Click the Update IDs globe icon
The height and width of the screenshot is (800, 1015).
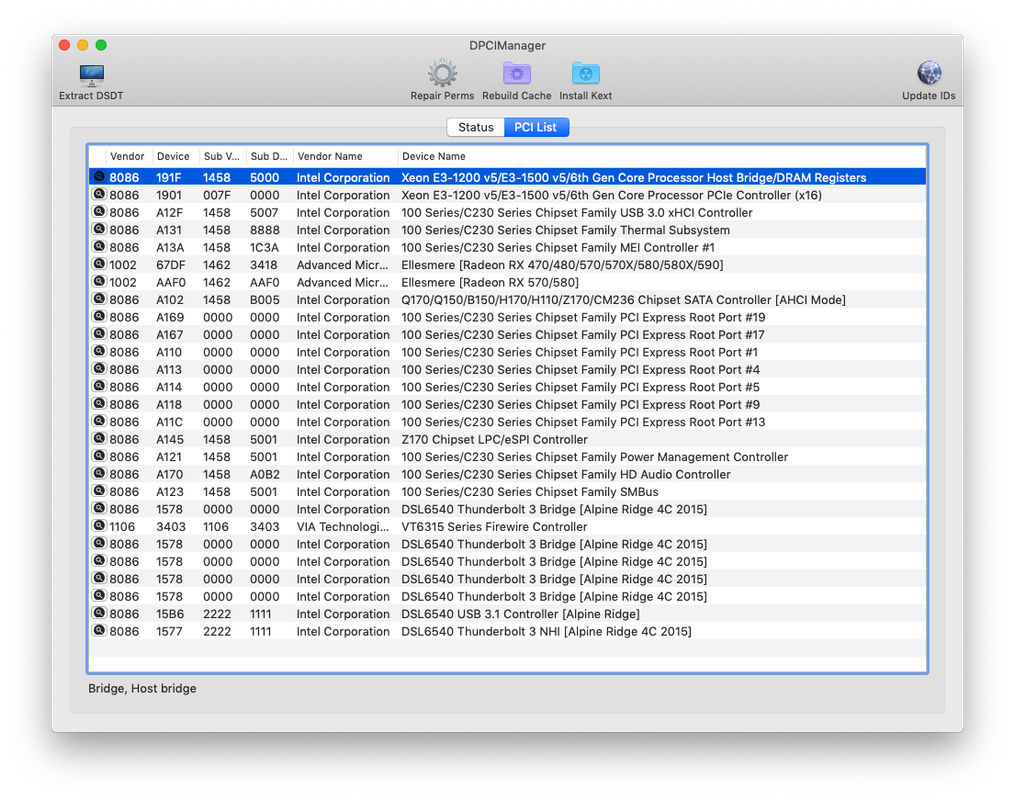point(929,73)
